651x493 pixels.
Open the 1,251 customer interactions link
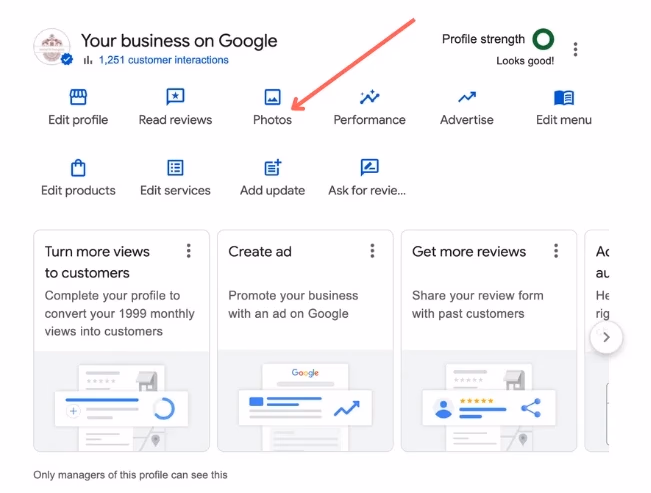pyautogui.click(x=164, y=60)
